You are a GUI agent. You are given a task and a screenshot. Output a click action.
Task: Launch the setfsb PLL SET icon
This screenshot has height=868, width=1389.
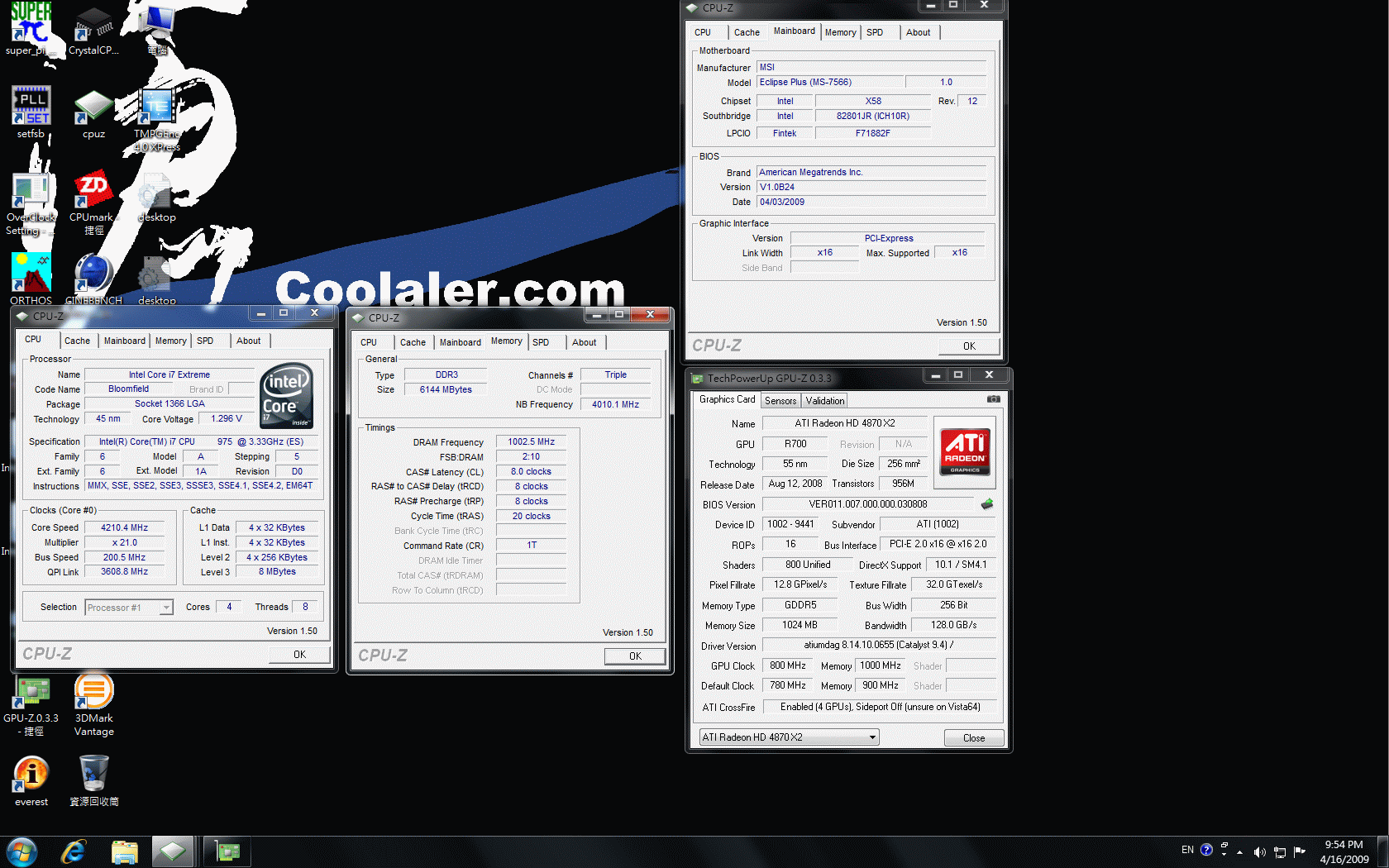(31, 112)
